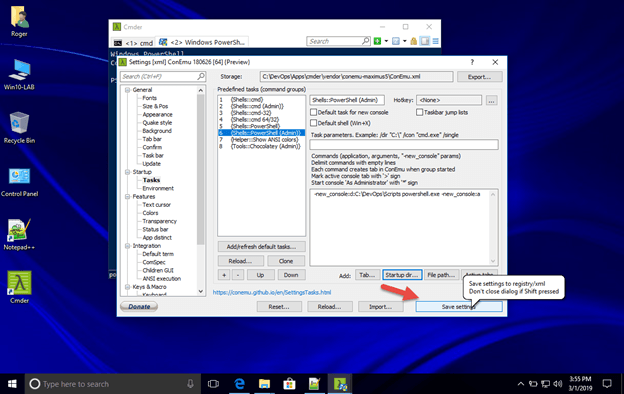Click the Startup dir... button

[402, 275]
